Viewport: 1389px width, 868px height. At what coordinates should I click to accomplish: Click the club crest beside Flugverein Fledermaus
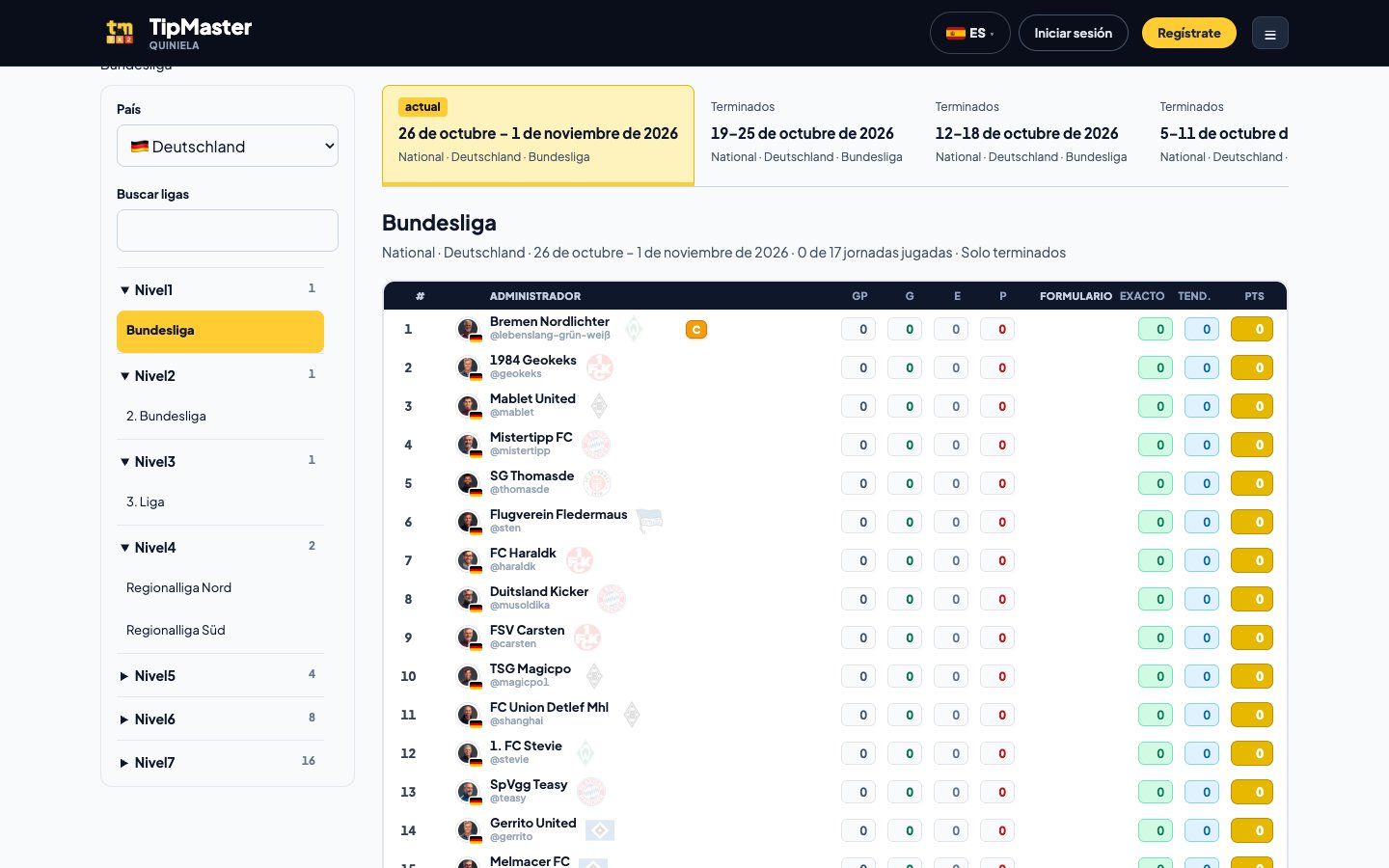pos(650,521)
